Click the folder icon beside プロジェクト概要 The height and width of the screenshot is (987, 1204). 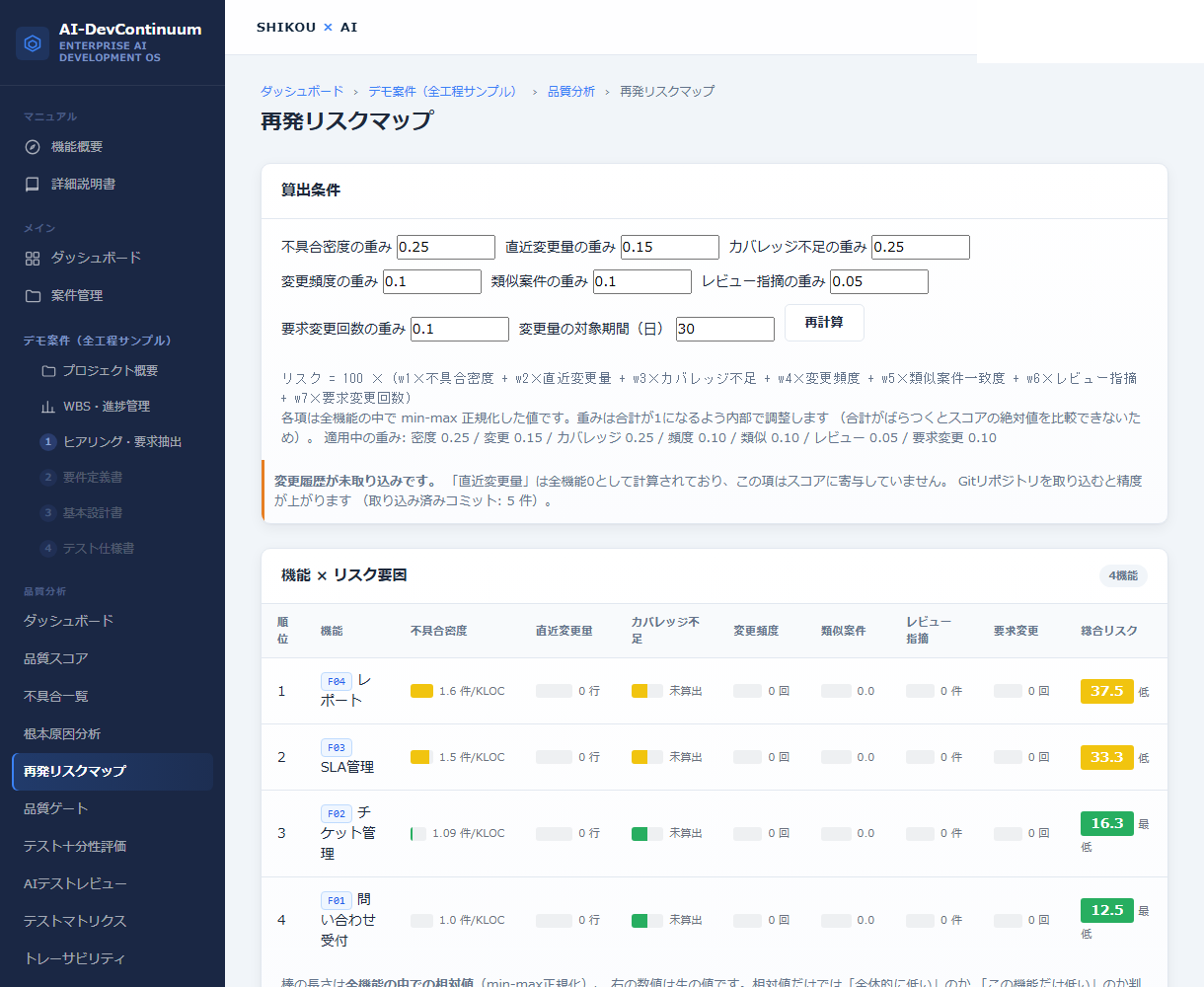coord(48,371)
